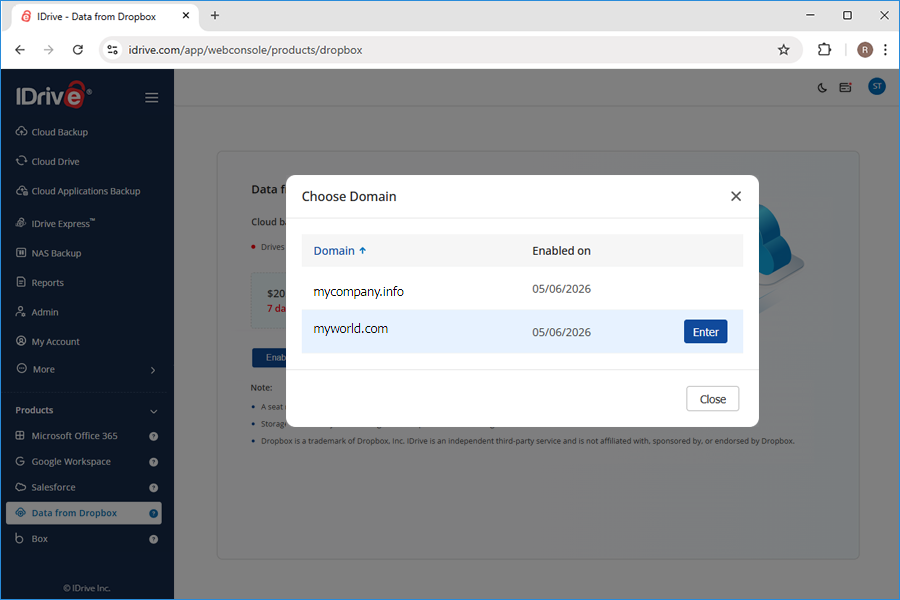This screenshot has height=600, width=900.
Task: Open Google Workspace product
Action: (71, 462)
